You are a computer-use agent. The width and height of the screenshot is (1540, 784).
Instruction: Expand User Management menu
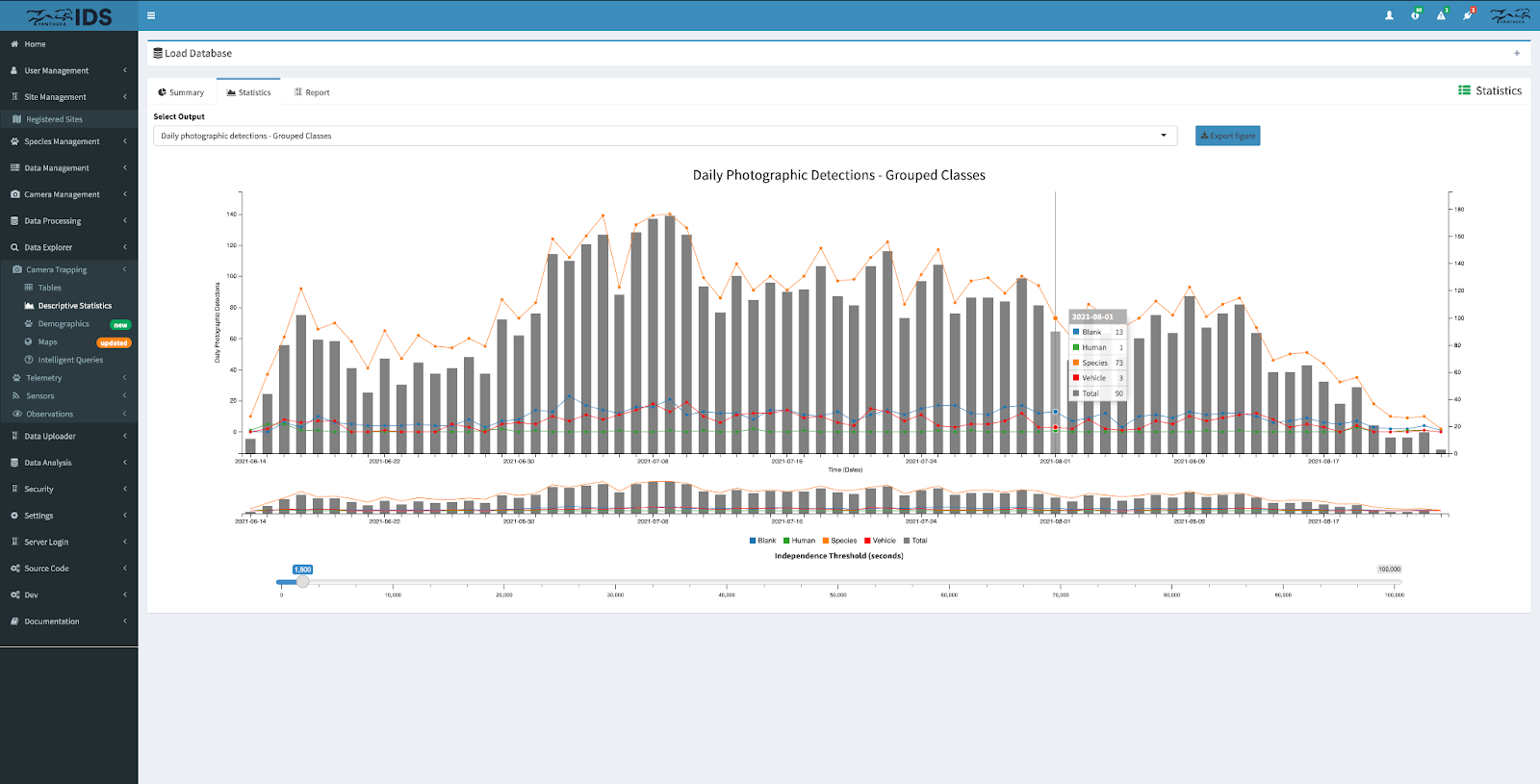pyautogui.click(x=68, y=70)
